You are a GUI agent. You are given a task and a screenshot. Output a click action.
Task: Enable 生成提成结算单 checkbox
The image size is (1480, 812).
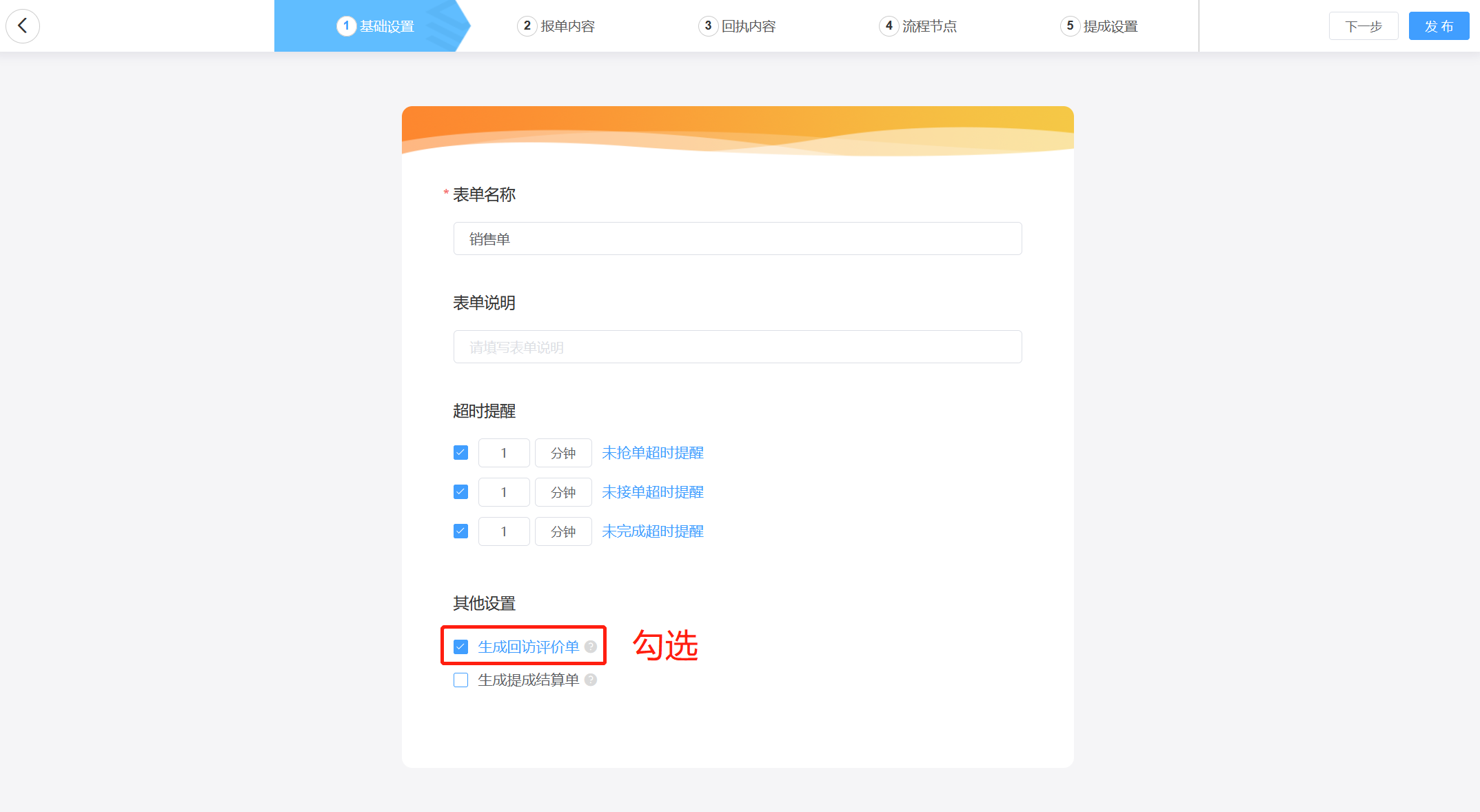(461, 680)
